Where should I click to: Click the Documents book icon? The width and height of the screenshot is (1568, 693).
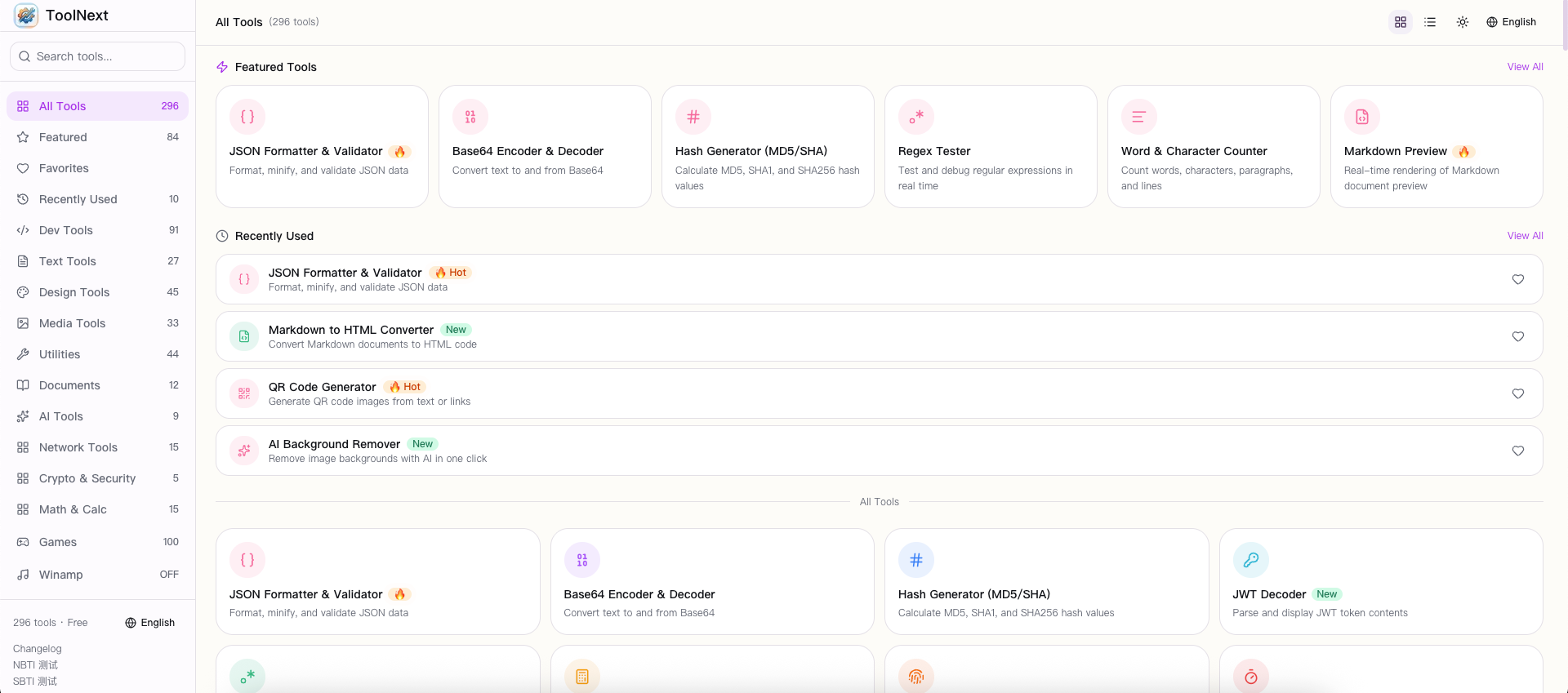23,385
